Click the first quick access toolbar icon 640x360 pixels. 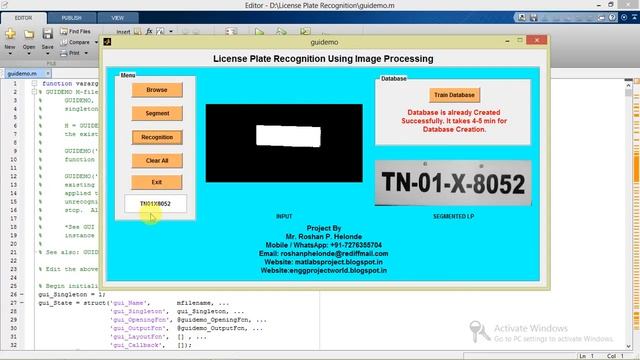click(522, 18)
